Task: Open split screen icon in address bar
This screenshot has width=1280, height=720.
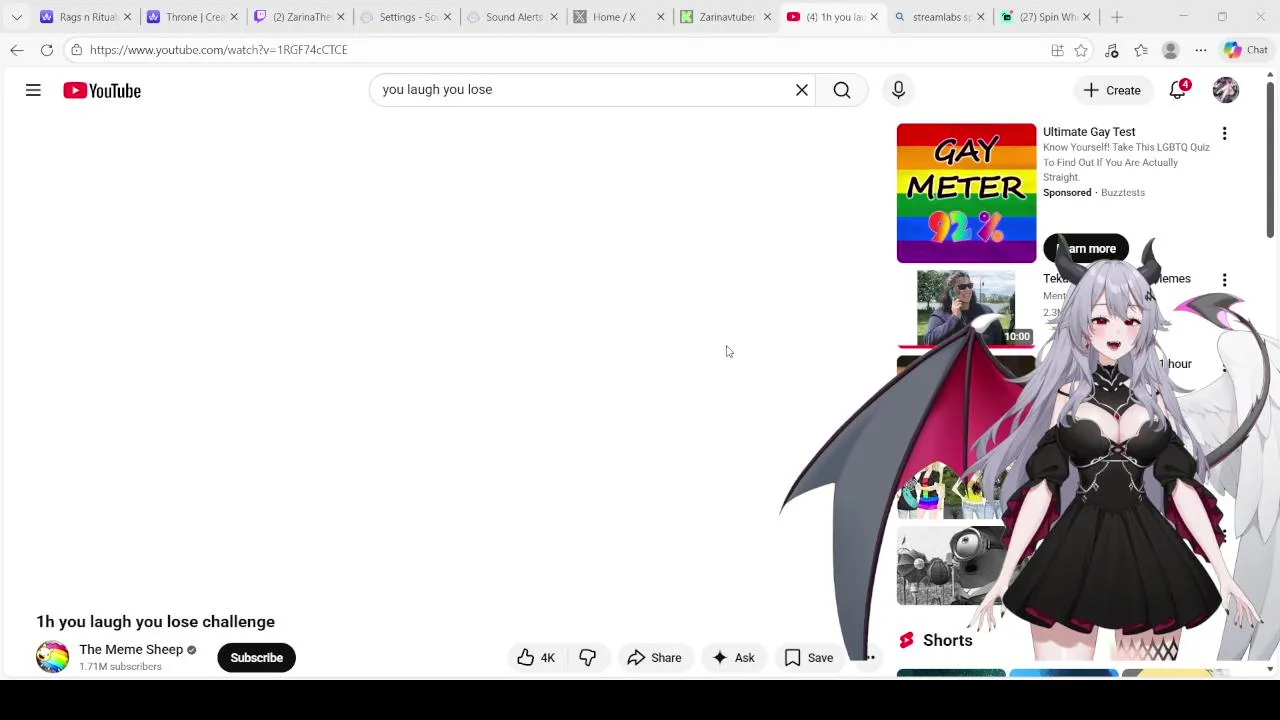Action: tap(1057, 50)
